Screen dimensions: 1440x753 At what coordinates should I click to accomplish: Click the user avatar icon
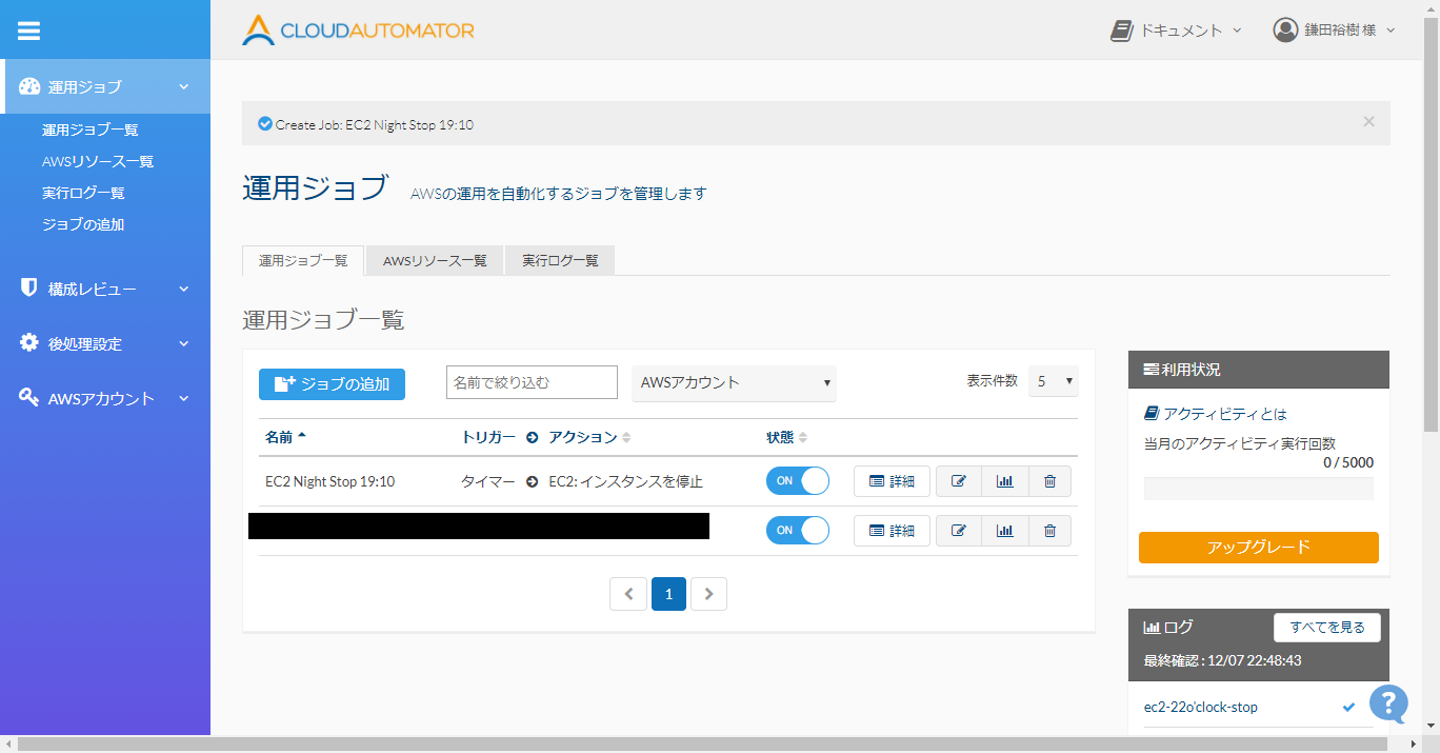1285,30
